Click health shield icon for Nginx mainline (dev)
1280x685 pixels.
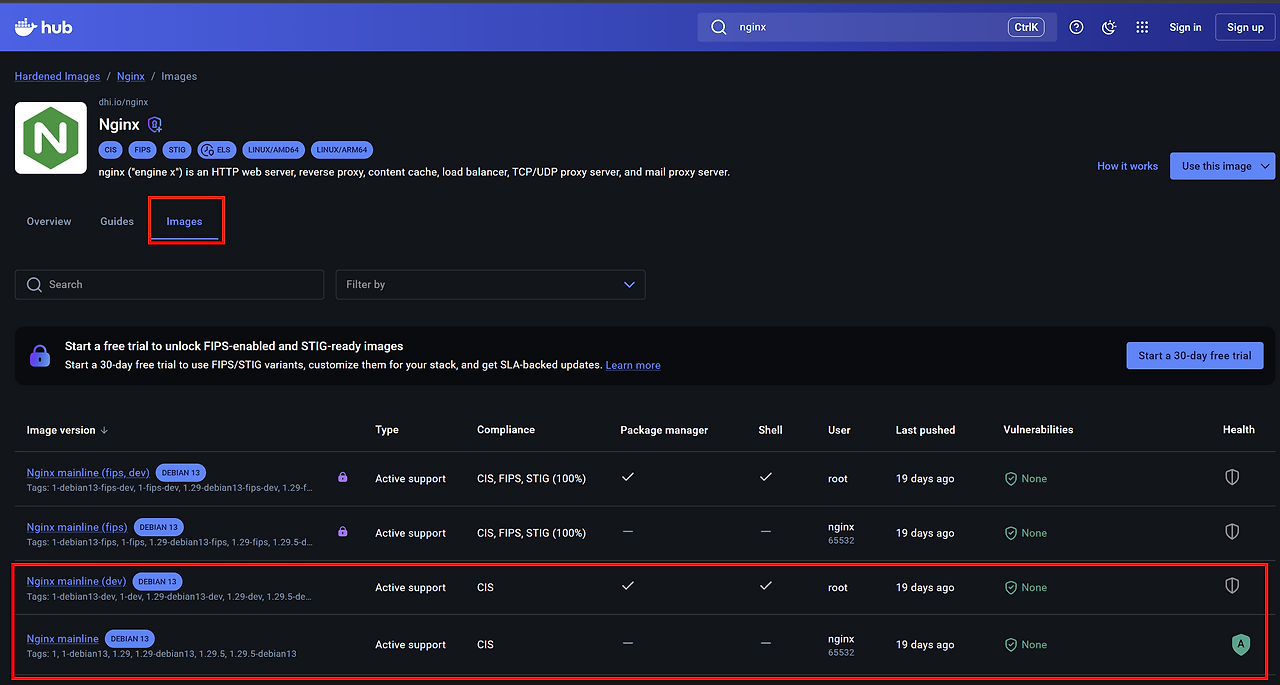[1232, 587]
